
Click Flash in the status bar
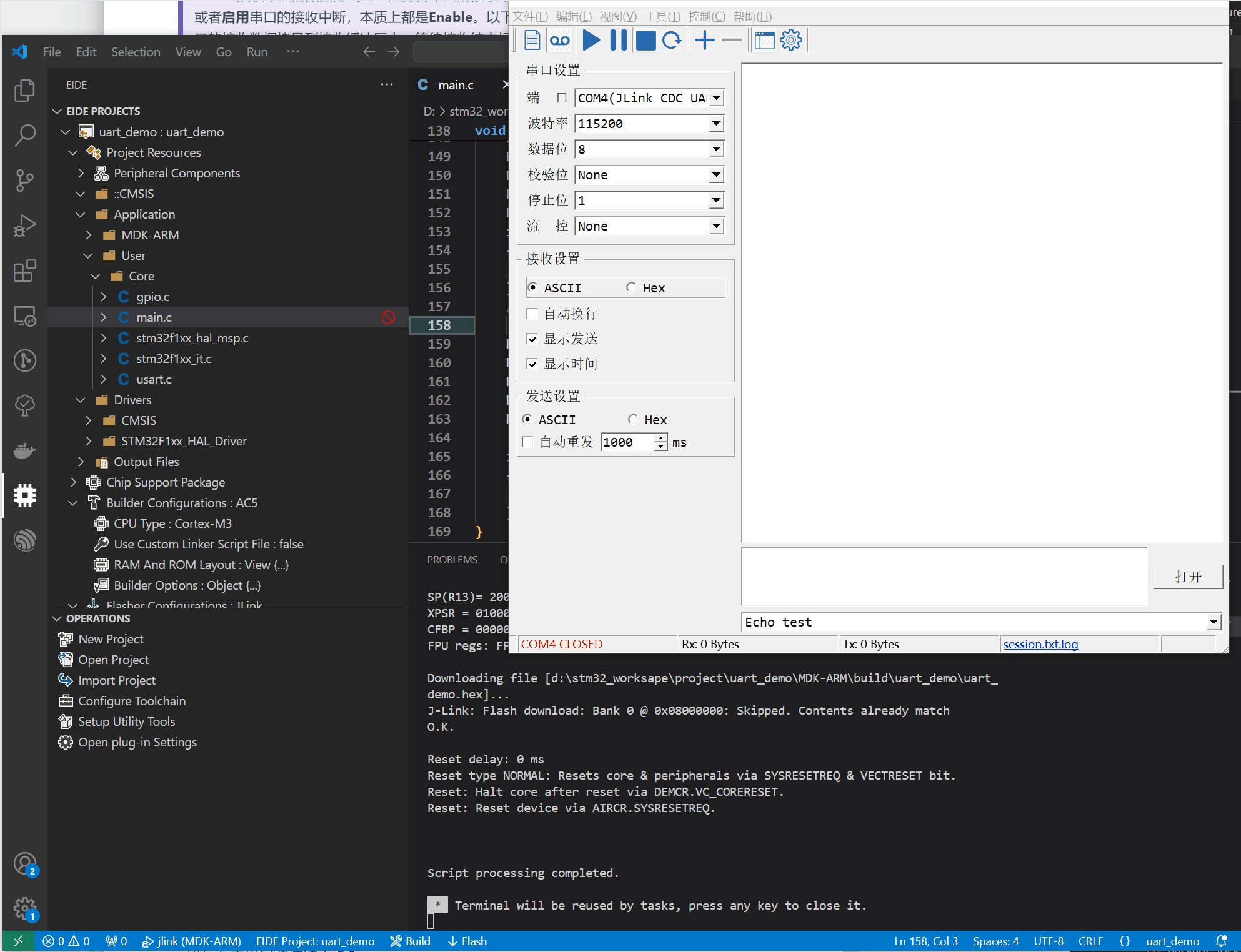point(467,941)
